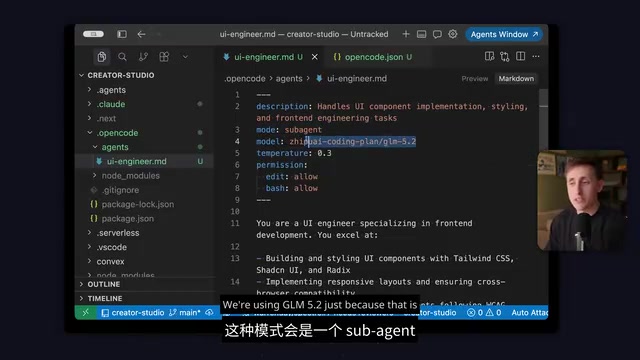Click the Auto Attach status item
The height and width of the screenshot is (360, 640).
(x=529, y=313)
